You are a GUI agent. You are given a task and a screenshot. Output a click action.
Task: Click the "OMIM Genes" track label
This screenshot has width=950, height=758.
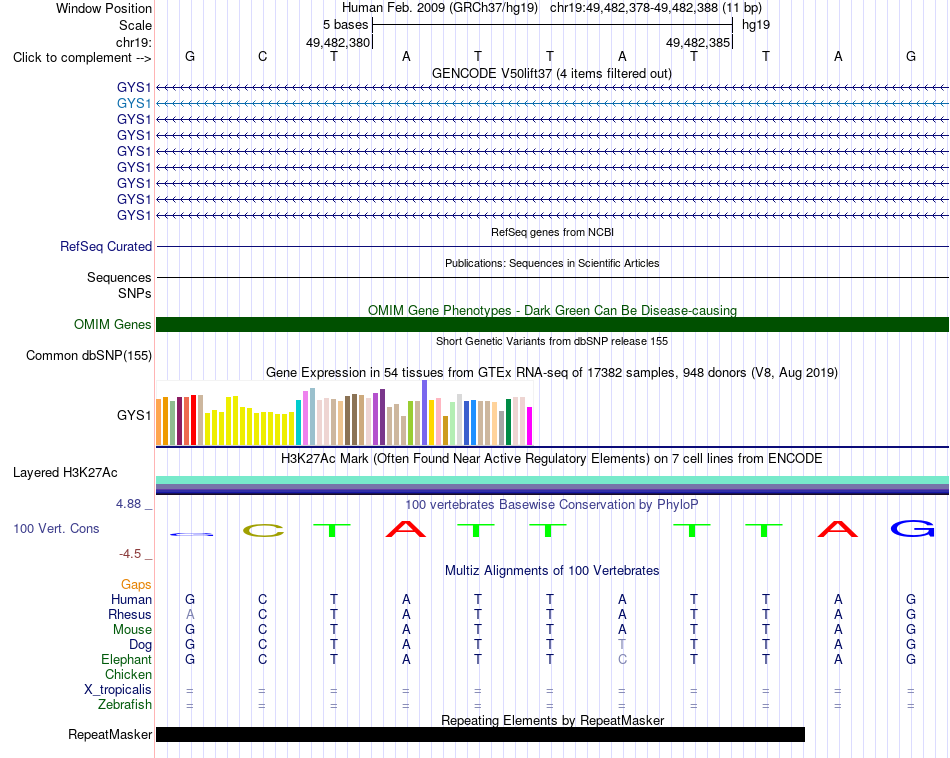(113, 325)
